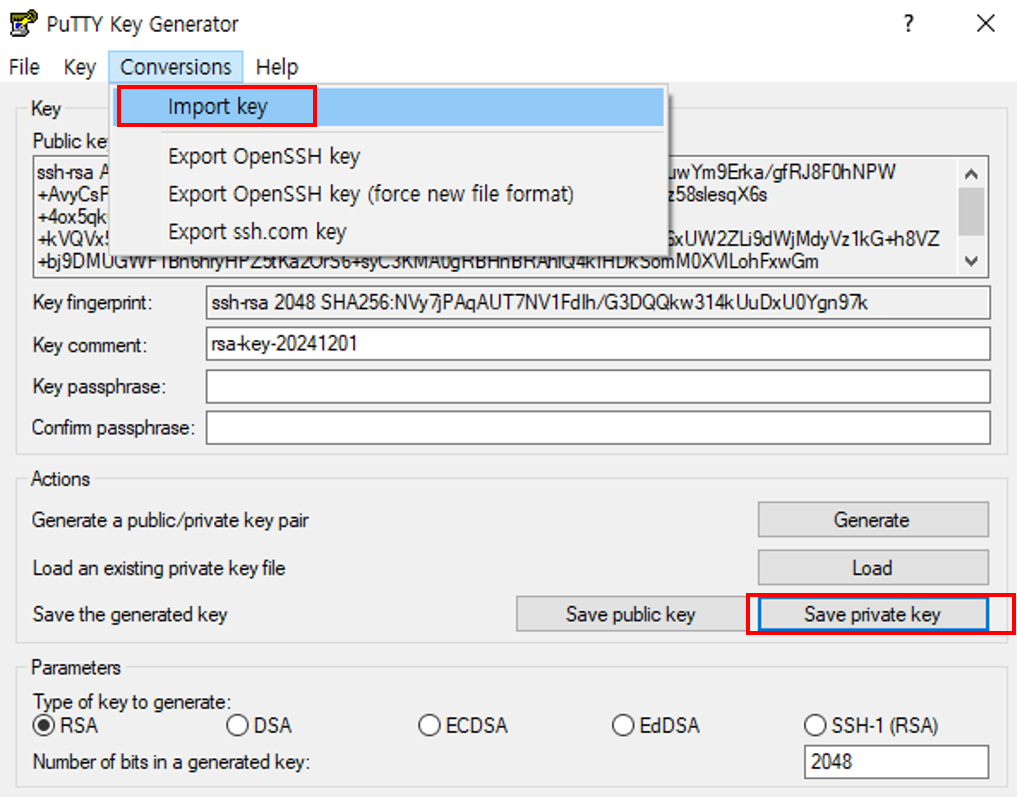The height and width of the screenshot is (797, 1017).
Task: Click the number of bits field
Action: tap(896, 762)
